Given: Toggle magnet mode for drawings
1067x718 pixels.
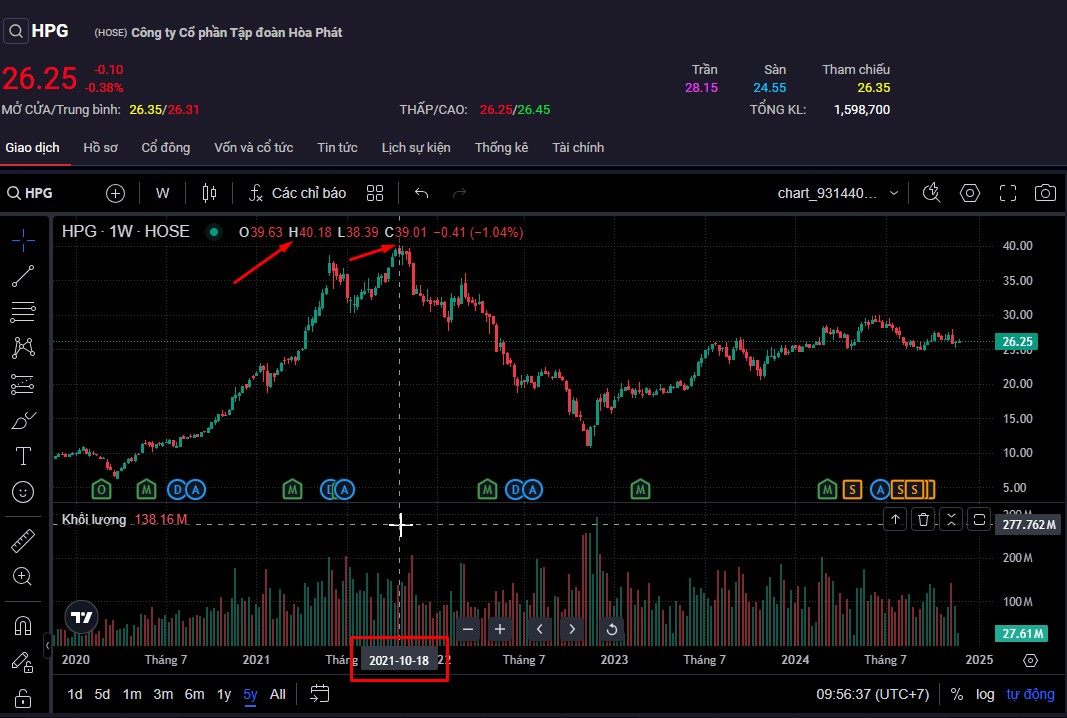Looking at the screenshot, I should point(23,625).
